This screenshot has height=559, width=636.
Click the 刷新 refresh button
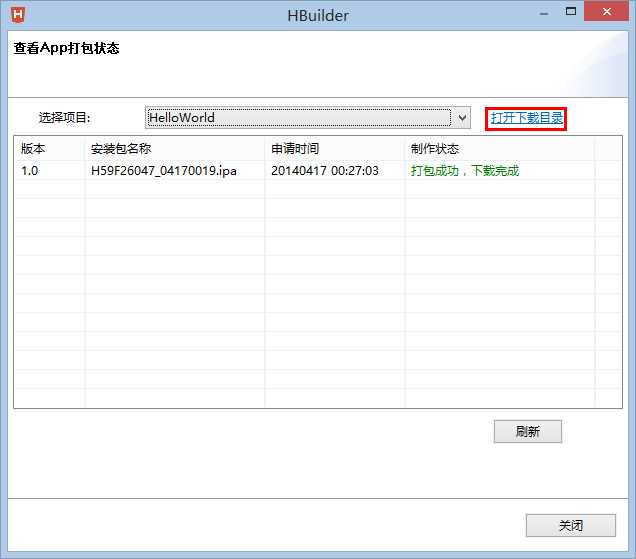528,431
